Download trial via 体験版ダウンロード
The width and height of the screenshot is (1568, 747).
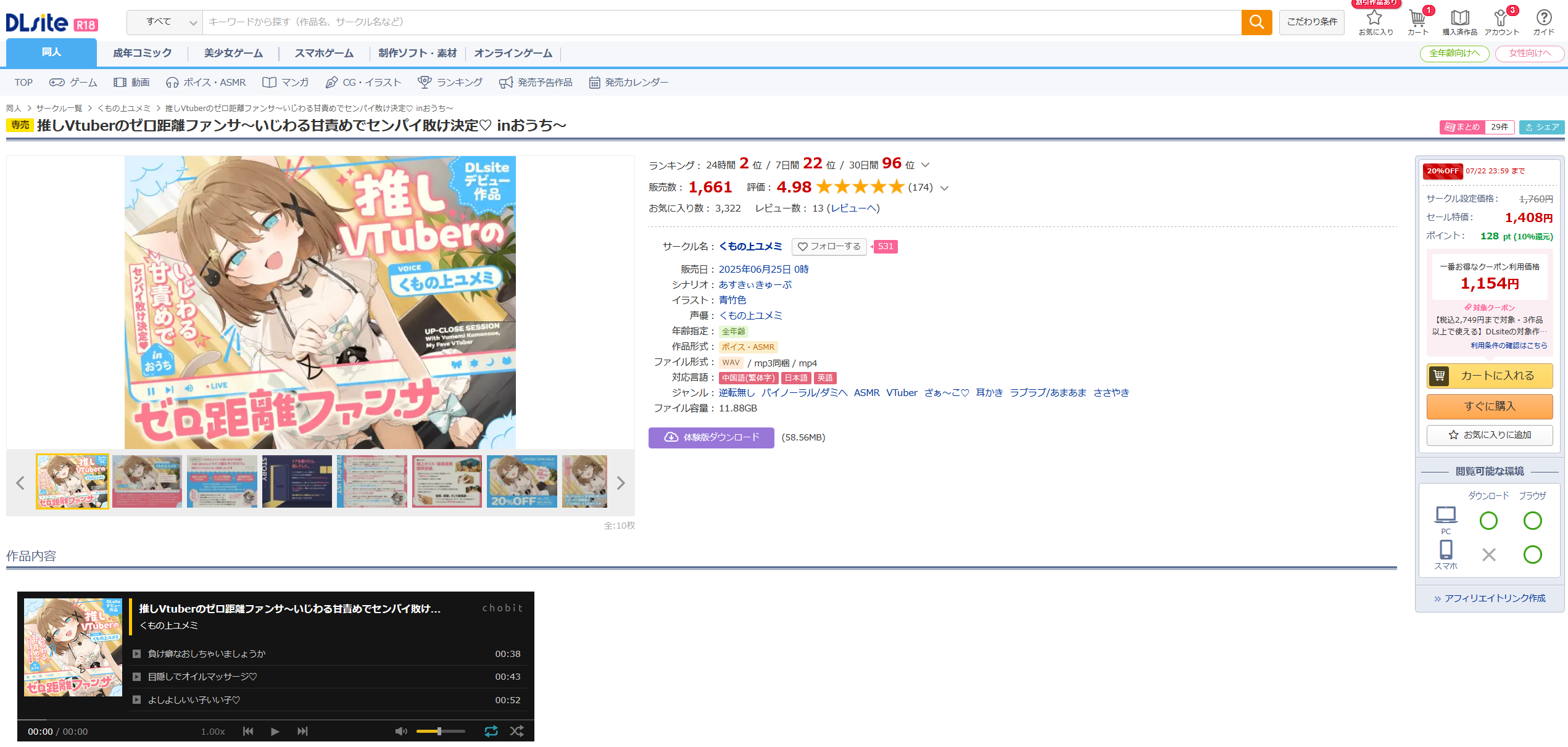(711, 437)
